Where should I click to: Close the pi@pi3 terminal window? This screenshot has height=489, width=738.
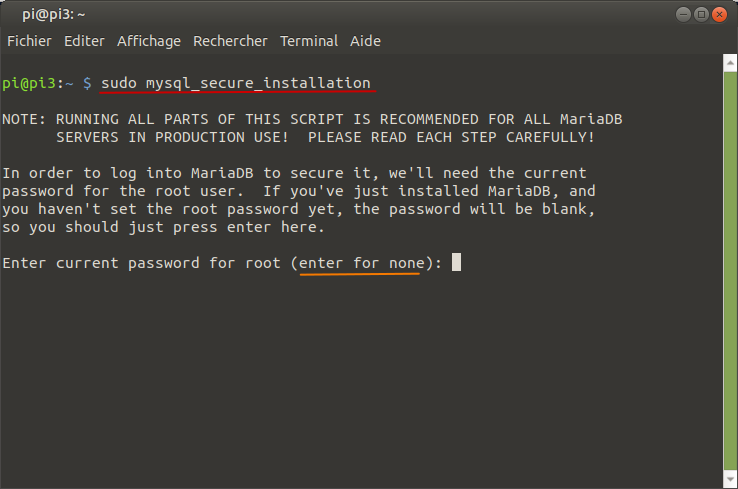719,15
